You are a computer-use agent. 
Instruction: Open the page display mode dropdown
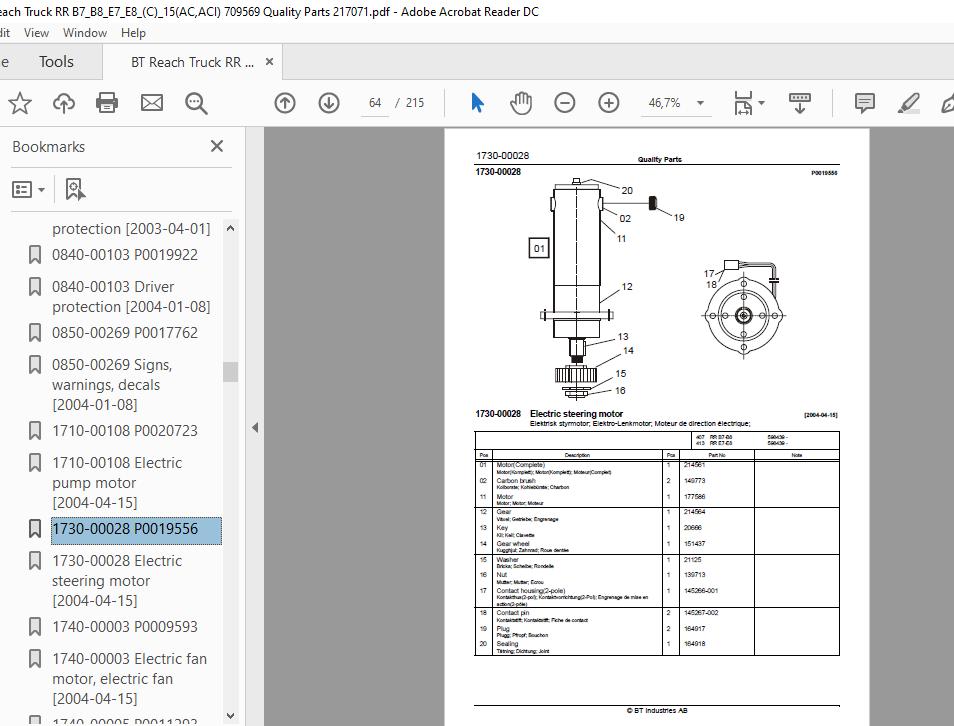pyautogui.click(x=748, y=102)
